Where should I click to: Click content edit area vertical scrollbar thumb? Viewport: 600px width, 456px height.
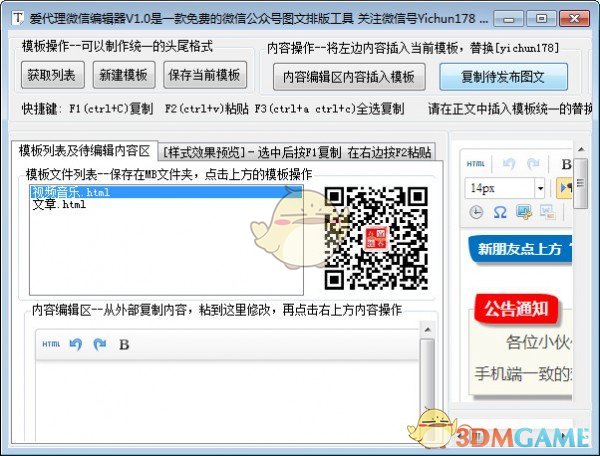click(x=427, y=377)
